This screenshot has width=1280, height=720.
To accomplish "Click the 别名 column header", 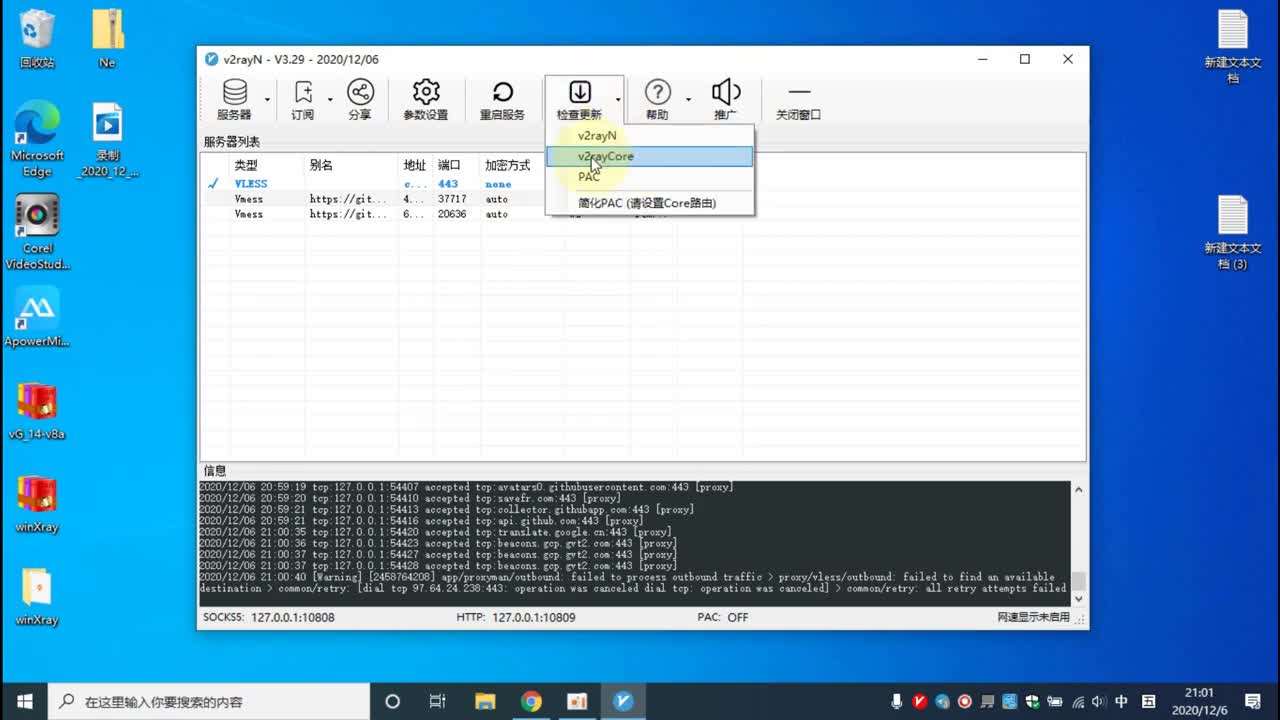I will (351, 165).
